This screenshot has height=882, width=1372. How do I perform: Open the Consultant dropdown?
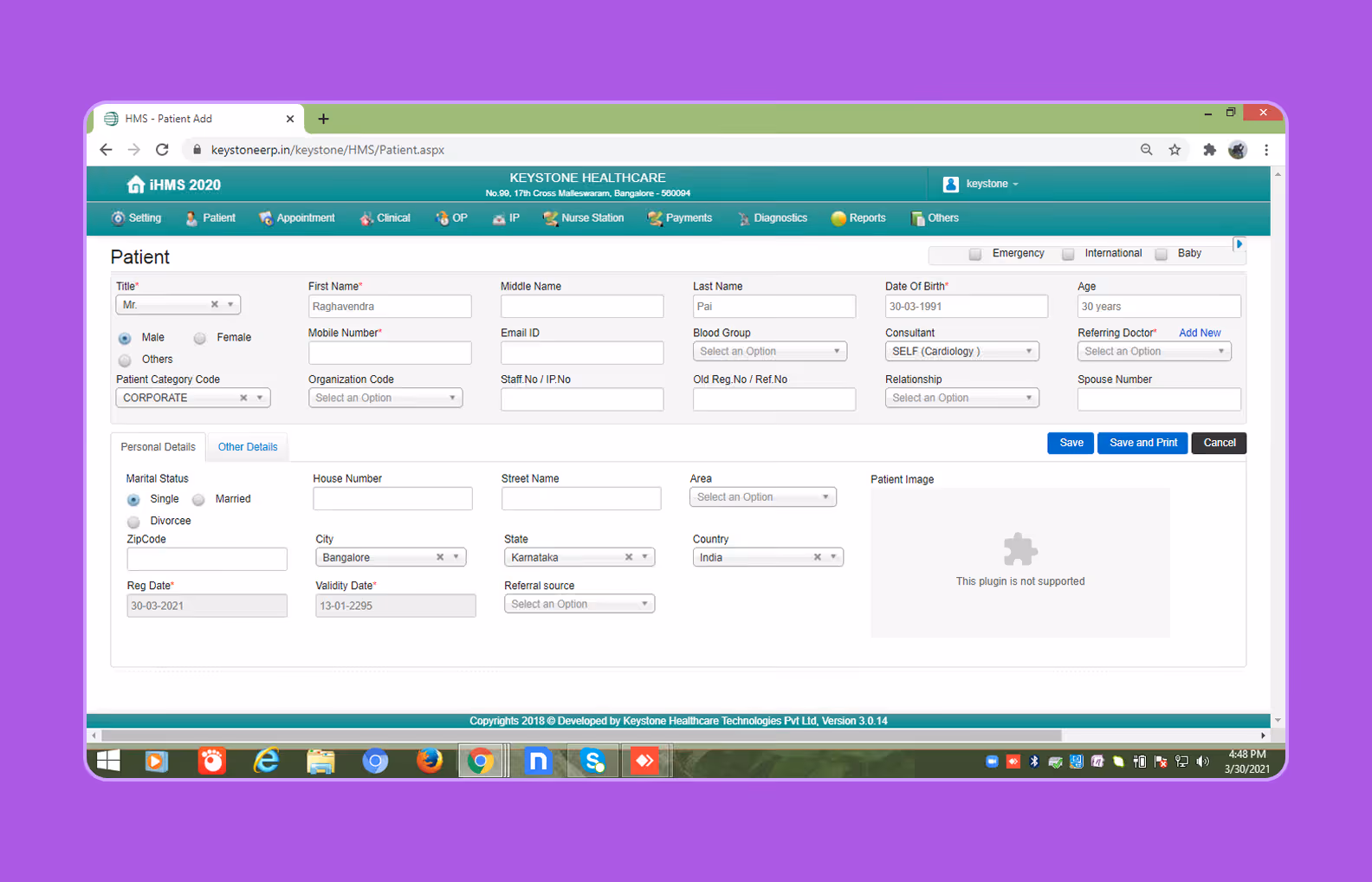pyautogui.click(x=962, y=351)
